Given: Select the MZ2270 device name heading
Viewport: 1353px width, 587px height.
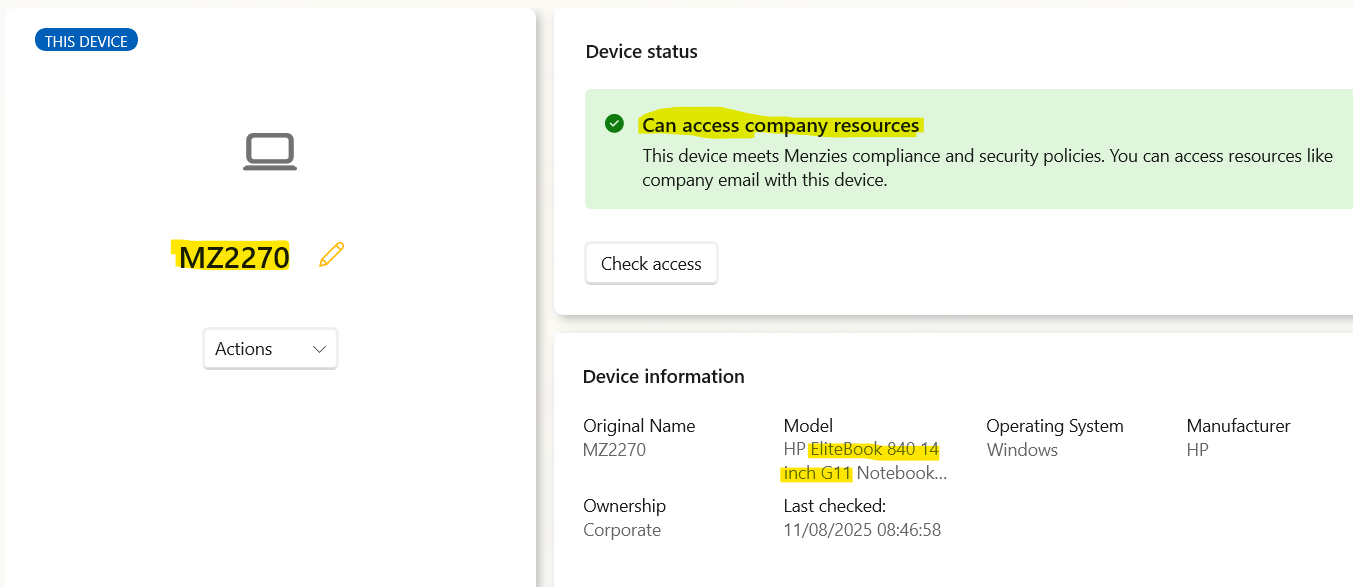Looking at the screenshot, I should click(x=234, y=257).
